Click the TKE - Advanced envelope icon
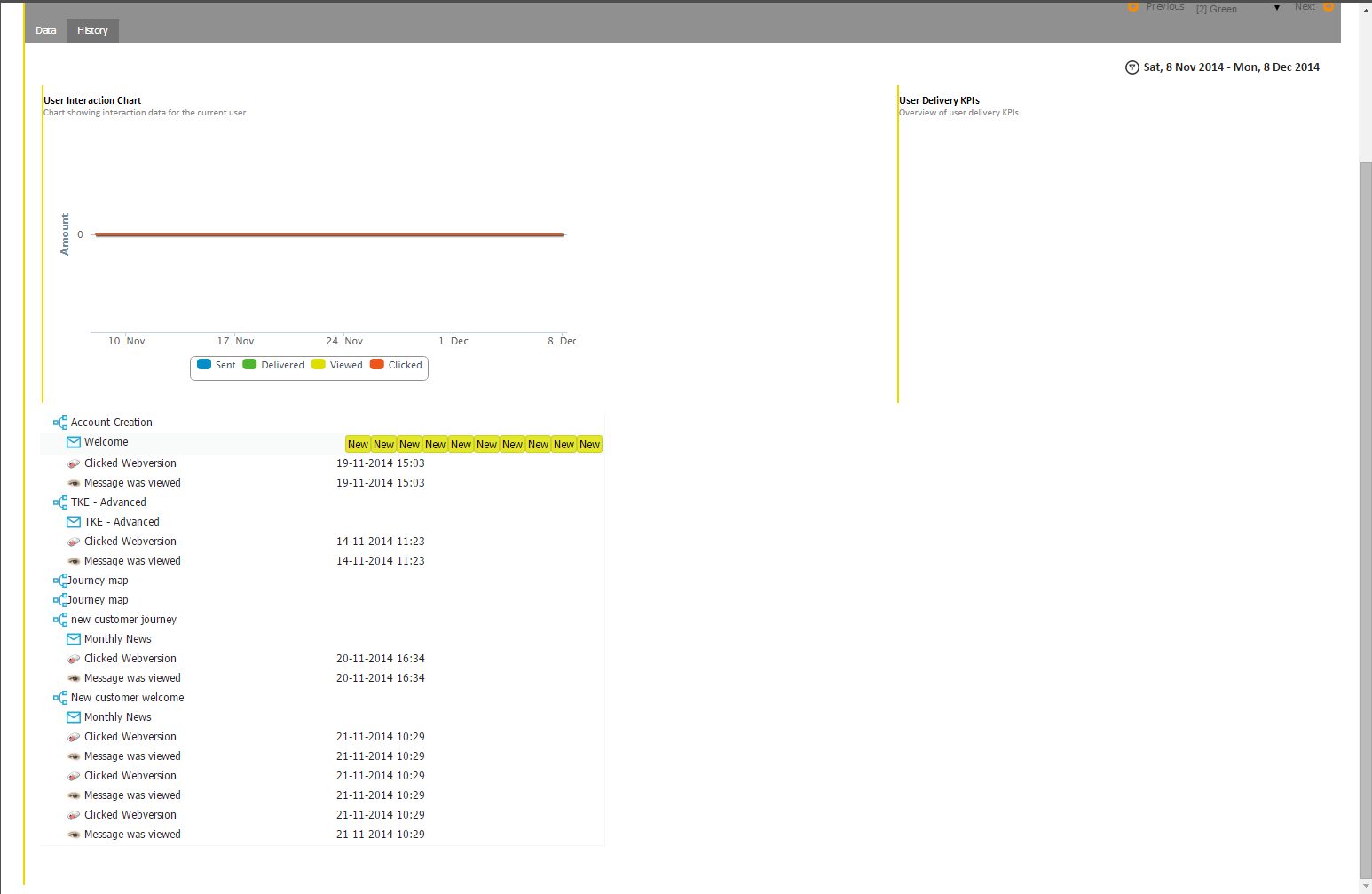The image size is (1372, 894). coord(74,522)
